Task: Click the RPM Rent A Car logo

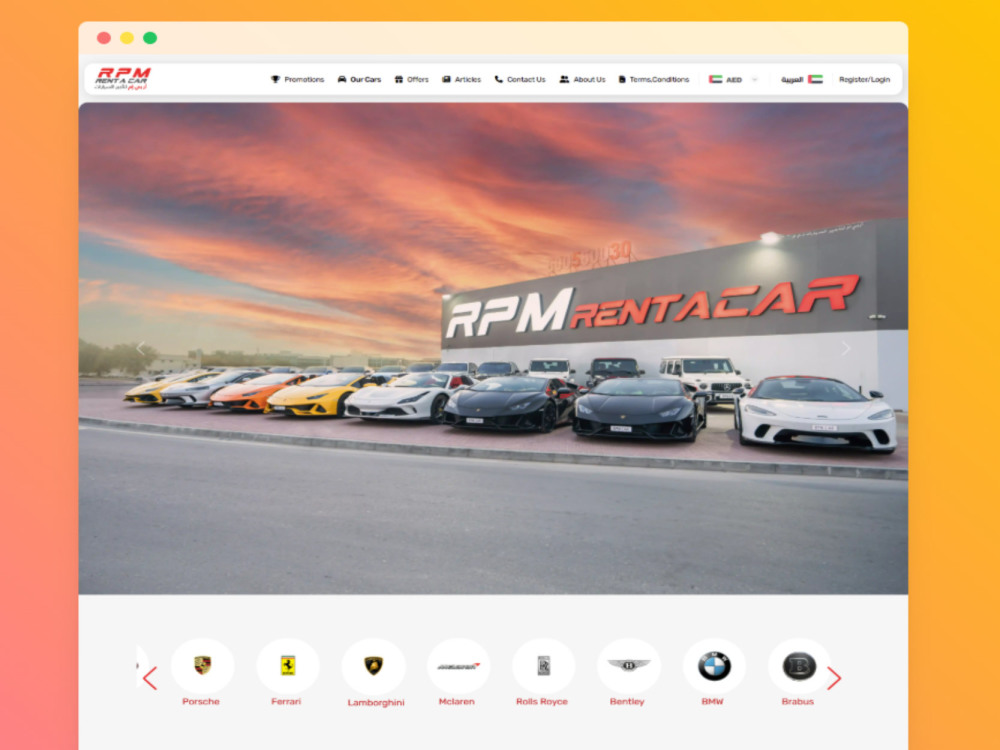Action: (x=122, y=78)
